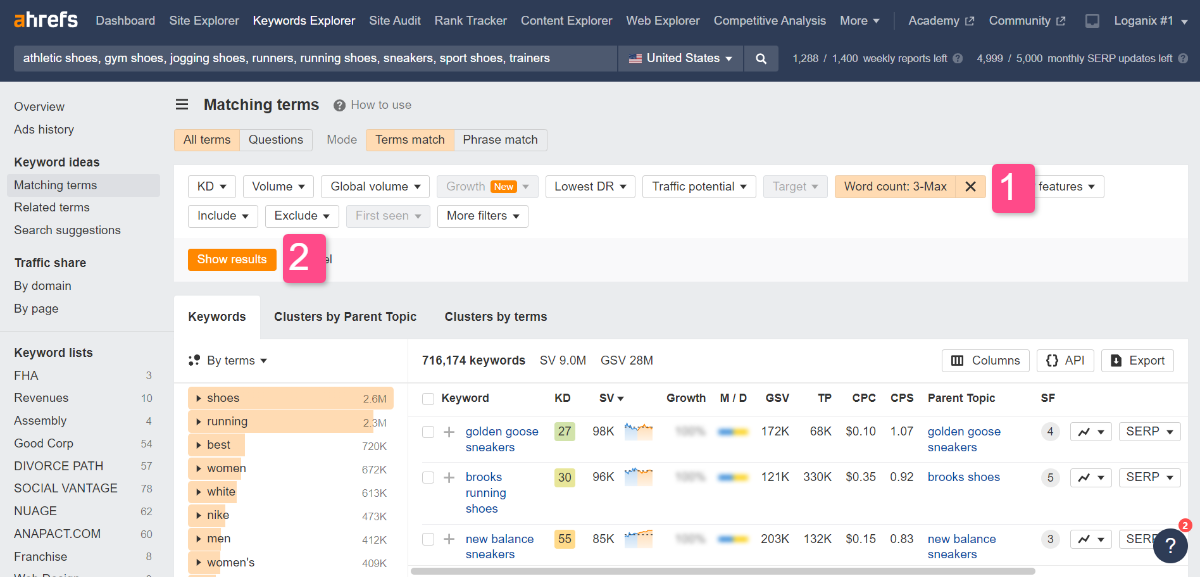This screenshot has width=1200, height=577.
Task: Open Loganix #1 account menu
Action: (x=1153, y=20)
